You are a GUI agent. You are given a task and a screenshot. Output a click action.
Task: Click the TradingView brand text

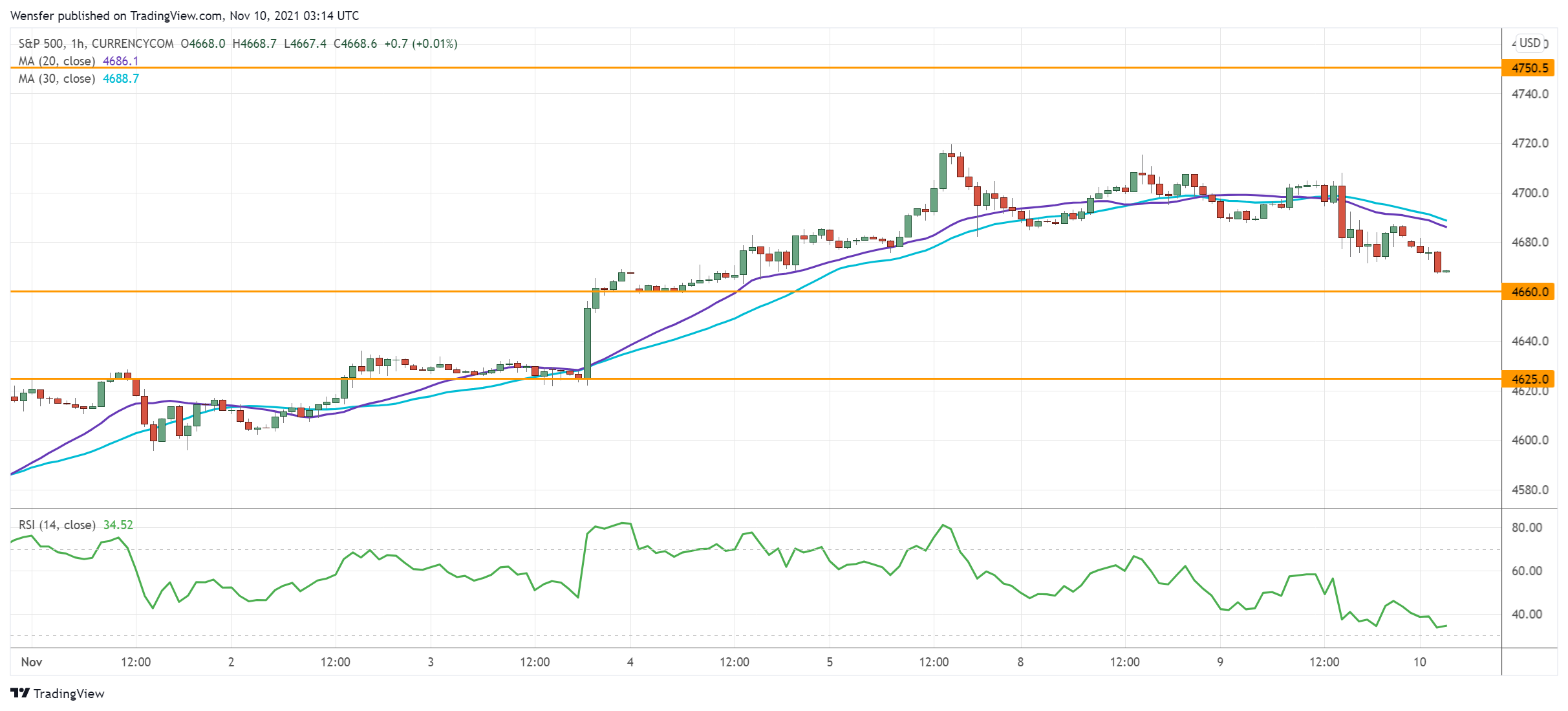click(x=69, y=694)
